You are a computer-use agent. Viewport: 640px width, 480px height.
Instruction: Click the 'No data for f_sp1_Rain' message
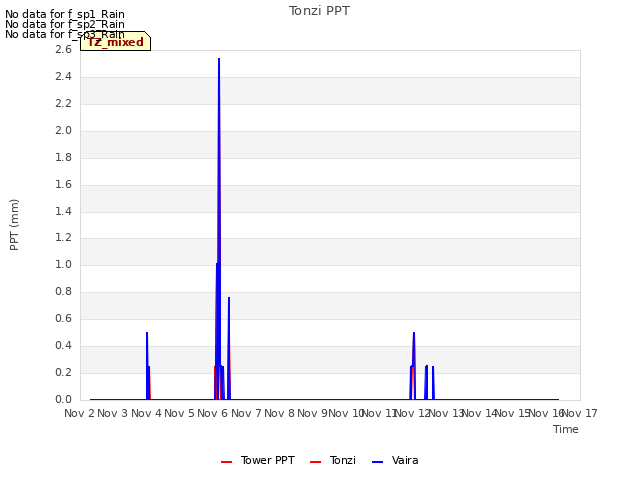click(x=65, y=14)
